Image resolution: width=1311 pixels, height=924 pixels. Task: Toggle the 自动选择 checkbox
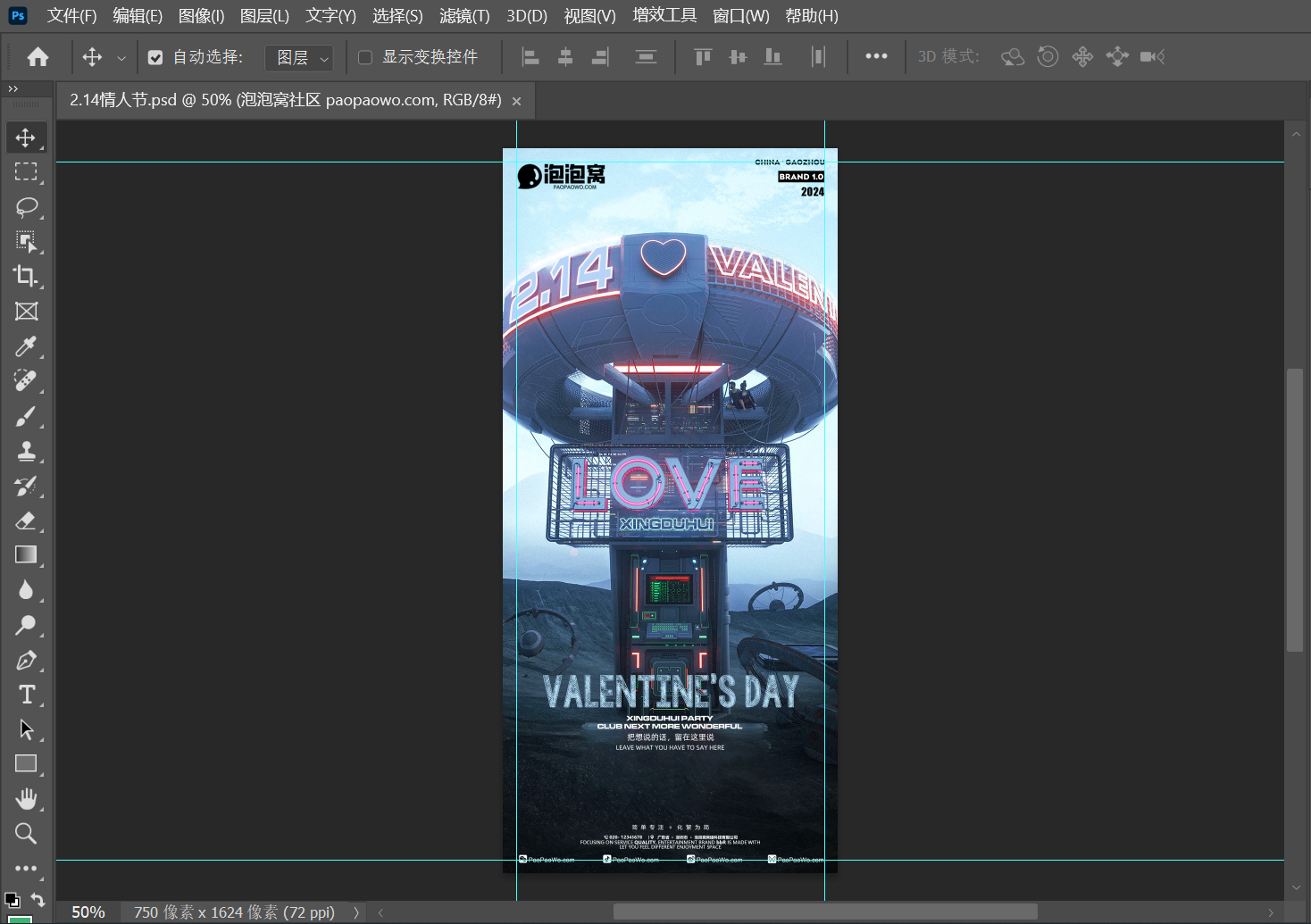click(155, 57)
